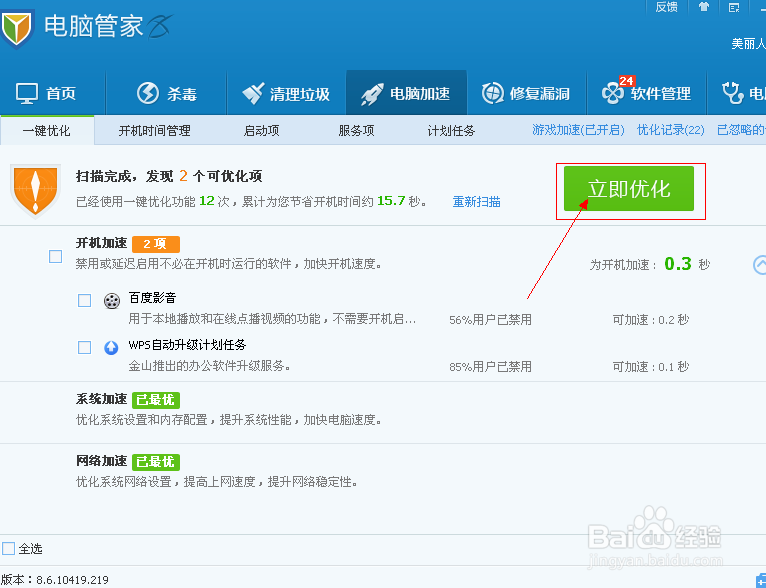The image size is (766, 588).
Task: Open the 计划任务 tab
Action: click(451, 130)
